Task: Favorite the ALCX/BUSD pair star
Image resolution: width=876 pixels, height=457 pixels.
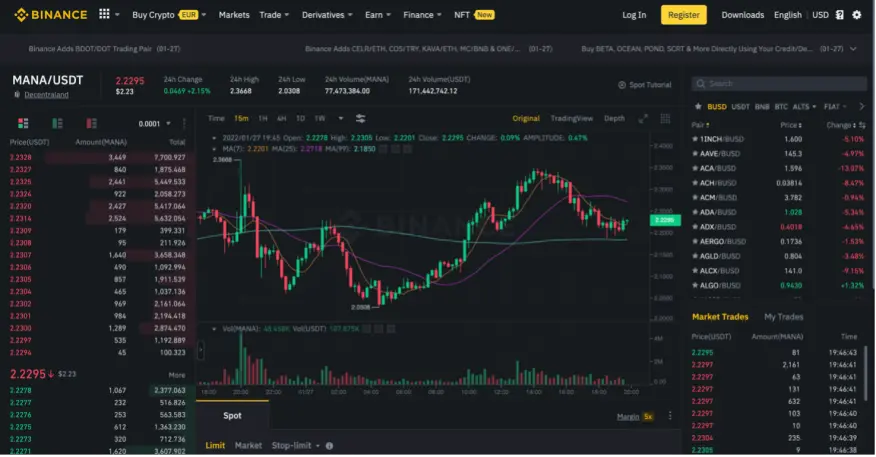Action: (695, 271)
